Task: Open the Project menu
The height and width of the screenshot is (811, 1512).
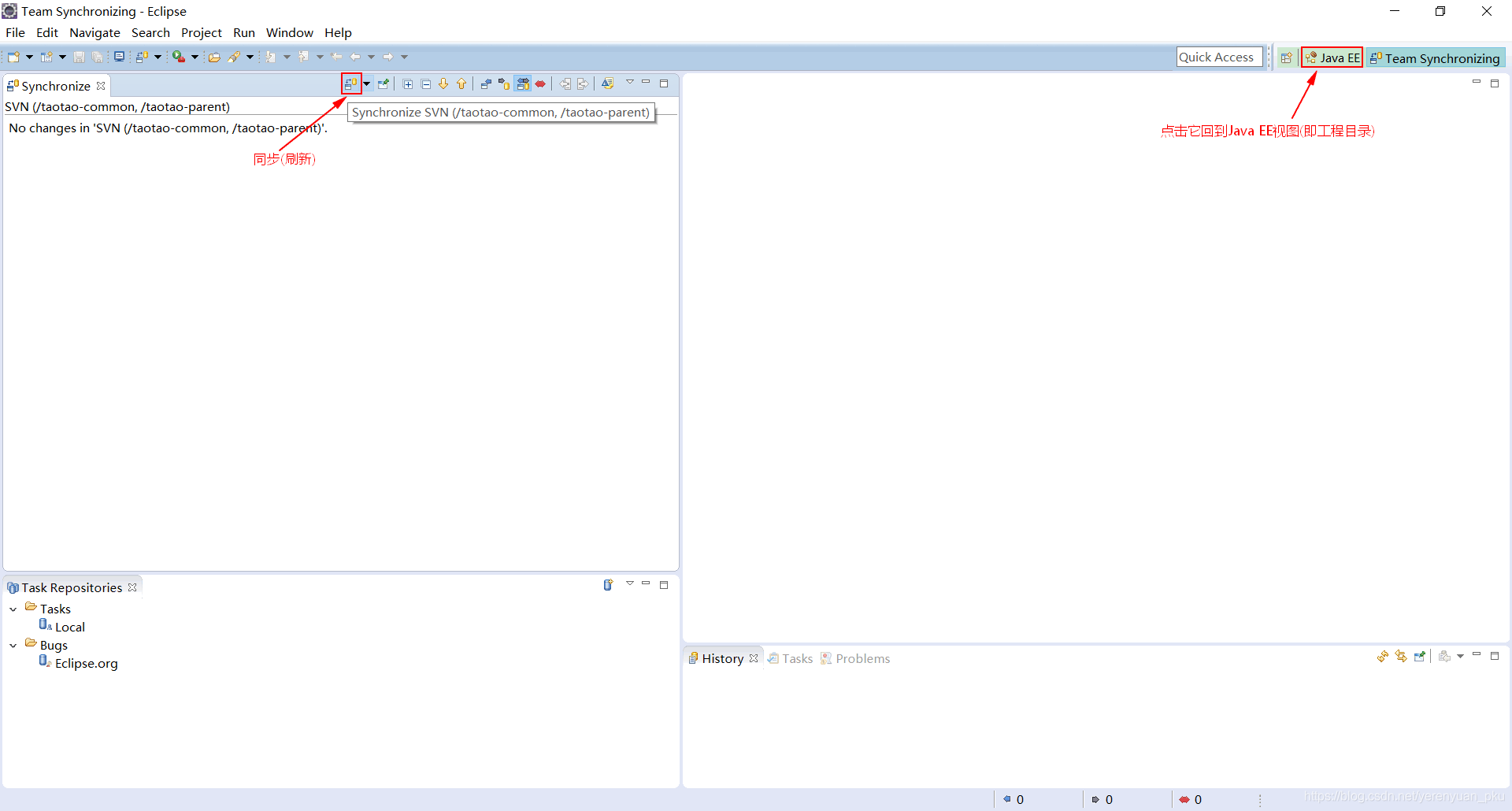Action: click(202, 32)
